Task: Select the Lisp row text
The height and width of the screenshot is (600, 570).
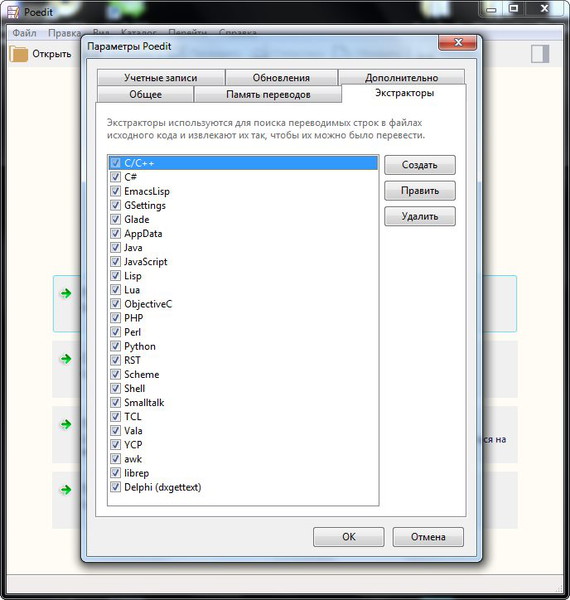Action: [x=133, y=276]
